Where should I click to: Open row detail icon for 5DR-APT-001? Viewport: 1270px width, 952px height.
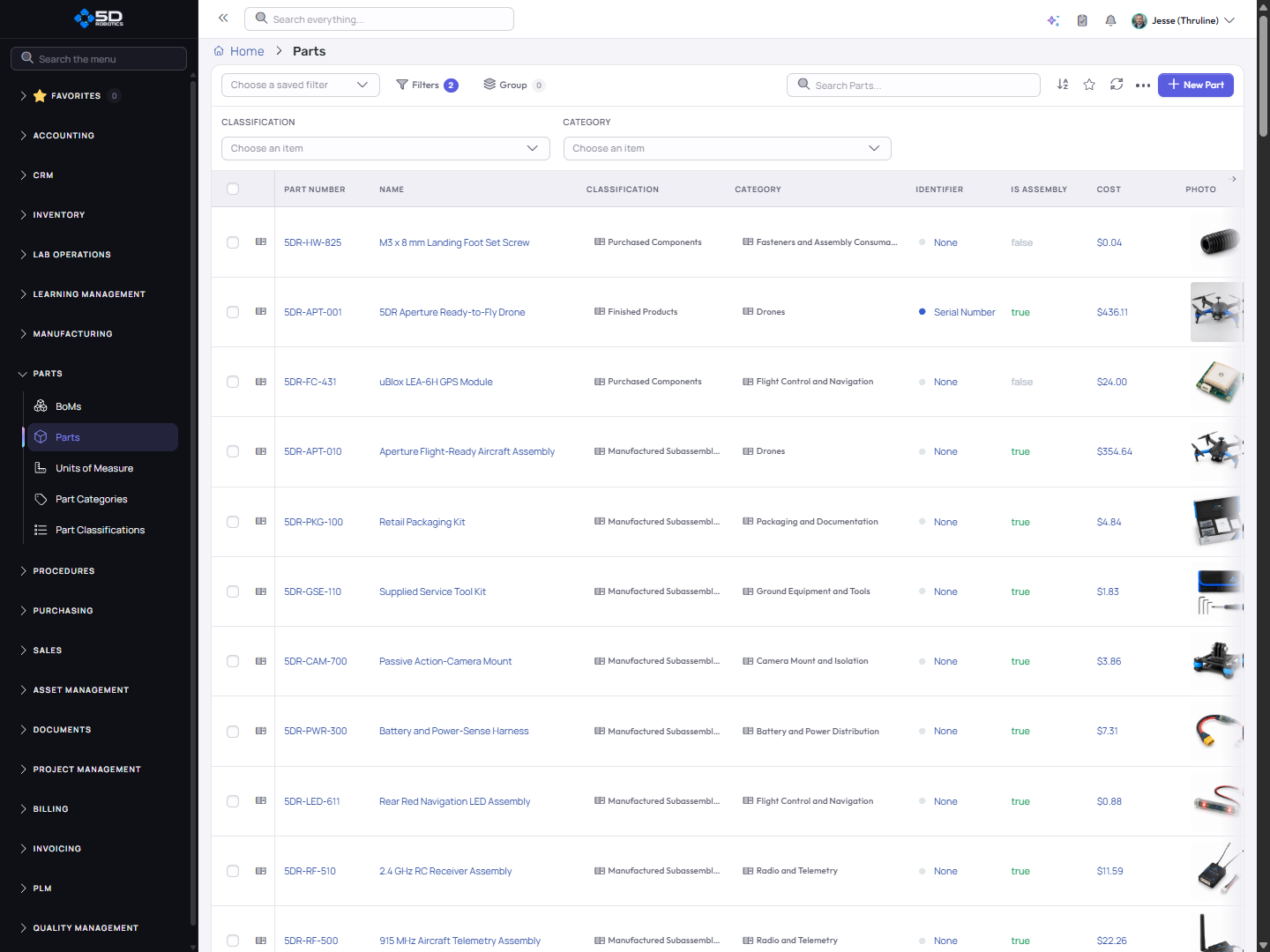click(261, 311)
